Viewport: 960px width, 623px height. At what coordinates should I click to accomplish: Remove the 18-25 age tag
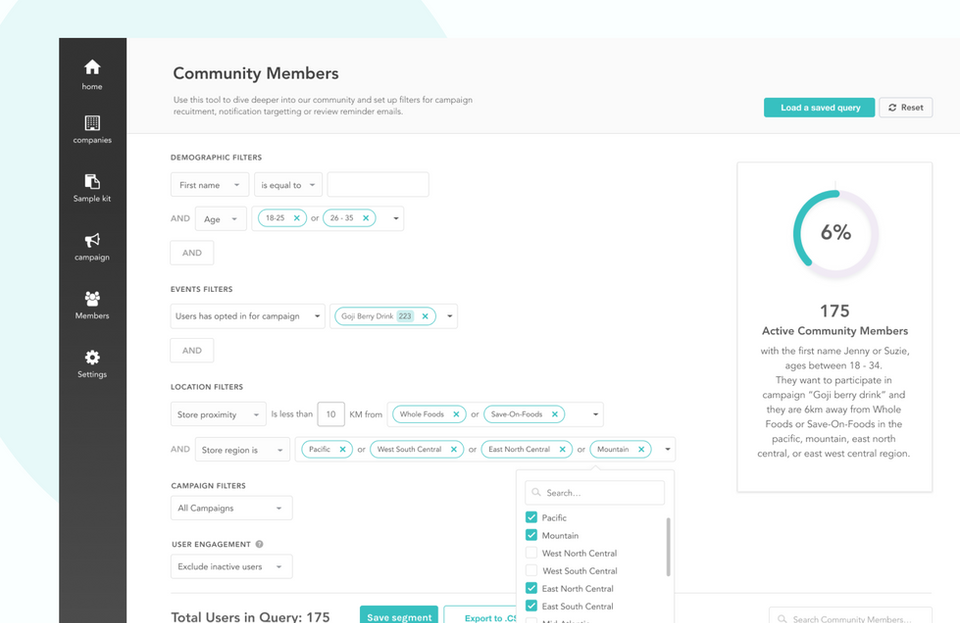(297, 218)
